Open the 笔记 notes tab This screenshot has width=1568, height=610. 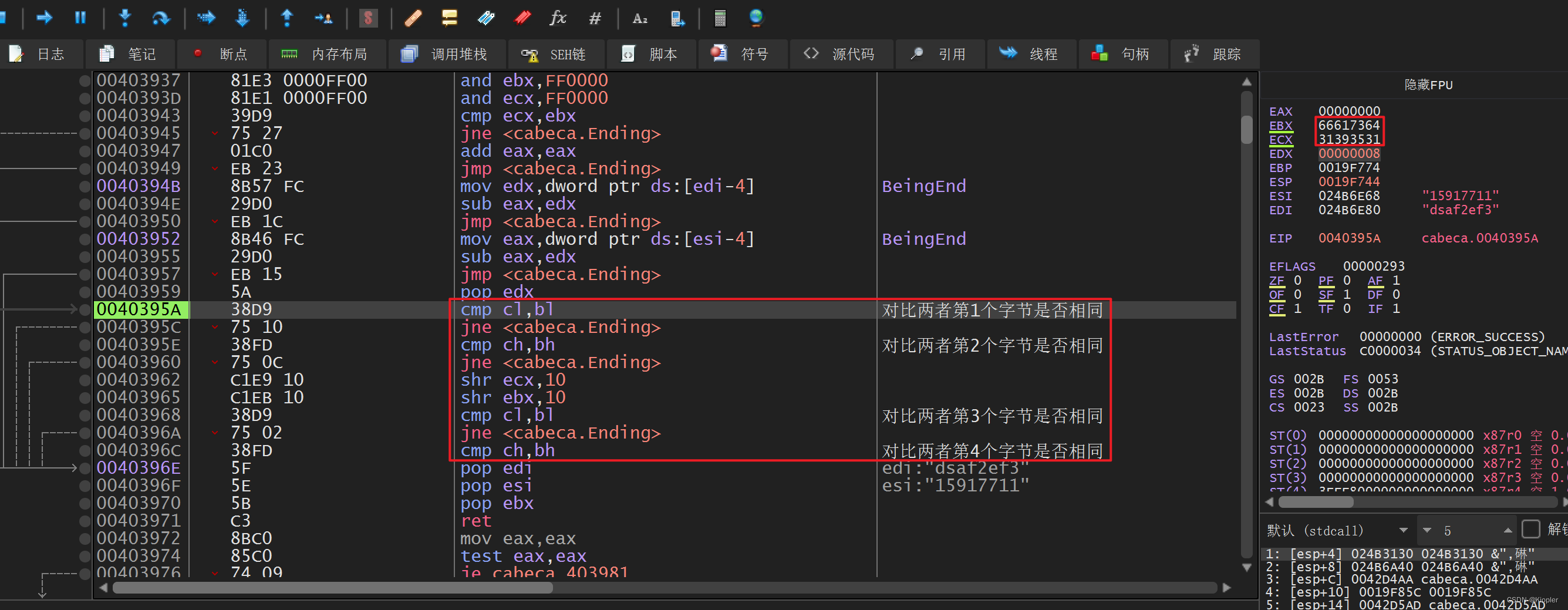pyautogui.click(x=130, y=54)
